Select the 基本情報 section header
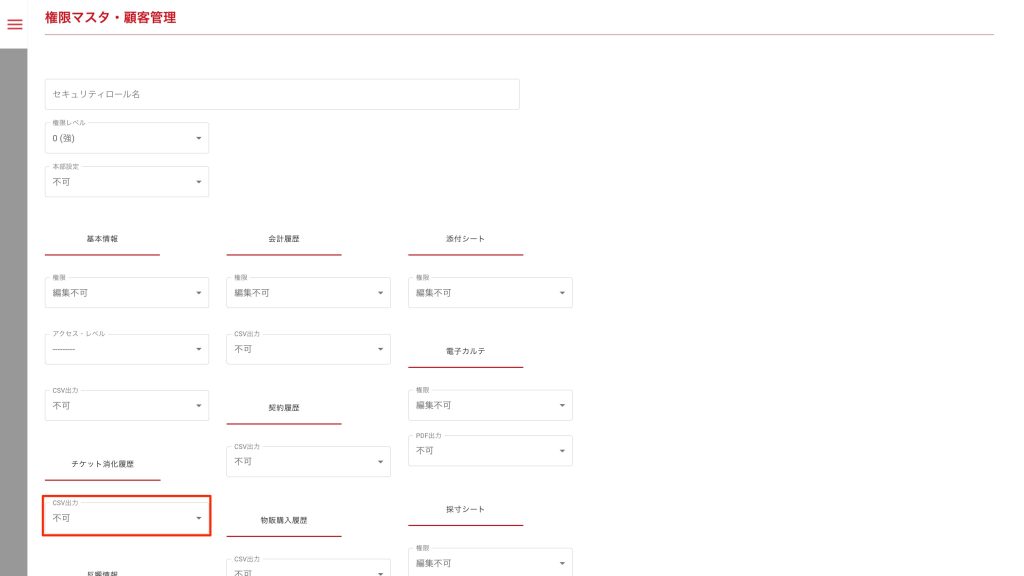The image size is (1024, 576). [102, 240]
